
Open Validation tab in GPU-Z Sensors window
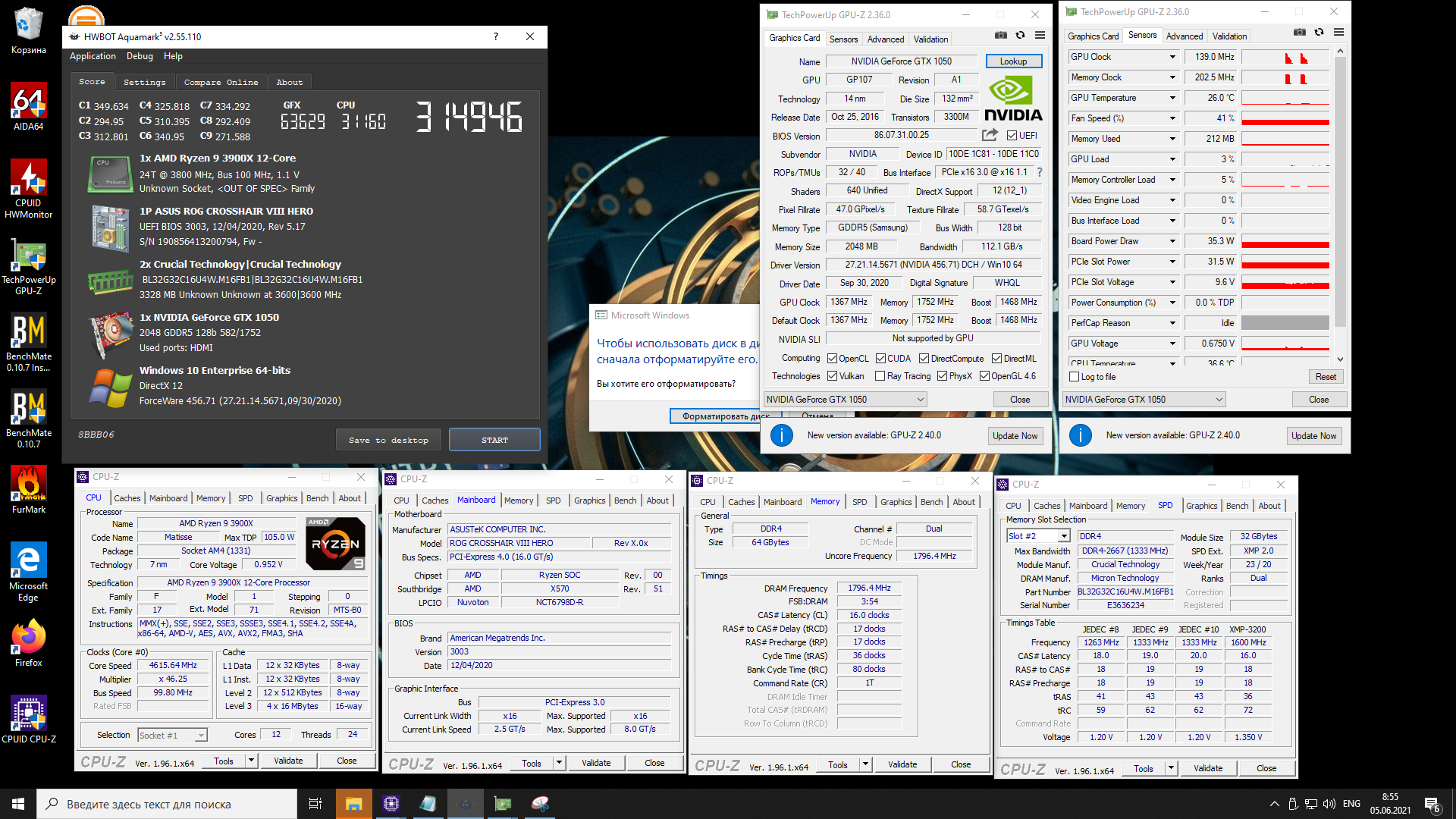click(x=1229, y=36)
